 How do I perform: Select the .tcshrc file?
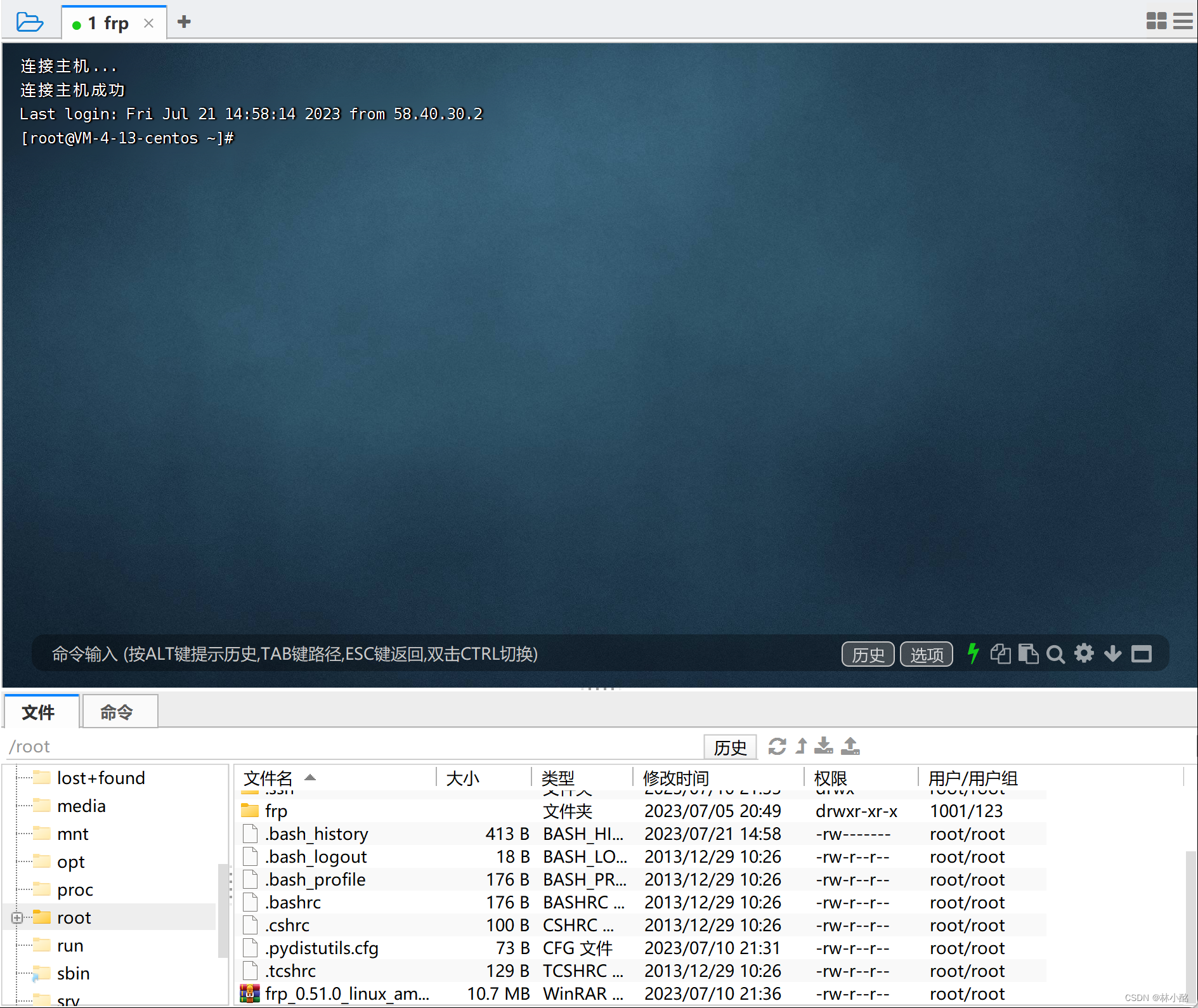(642, 971)
